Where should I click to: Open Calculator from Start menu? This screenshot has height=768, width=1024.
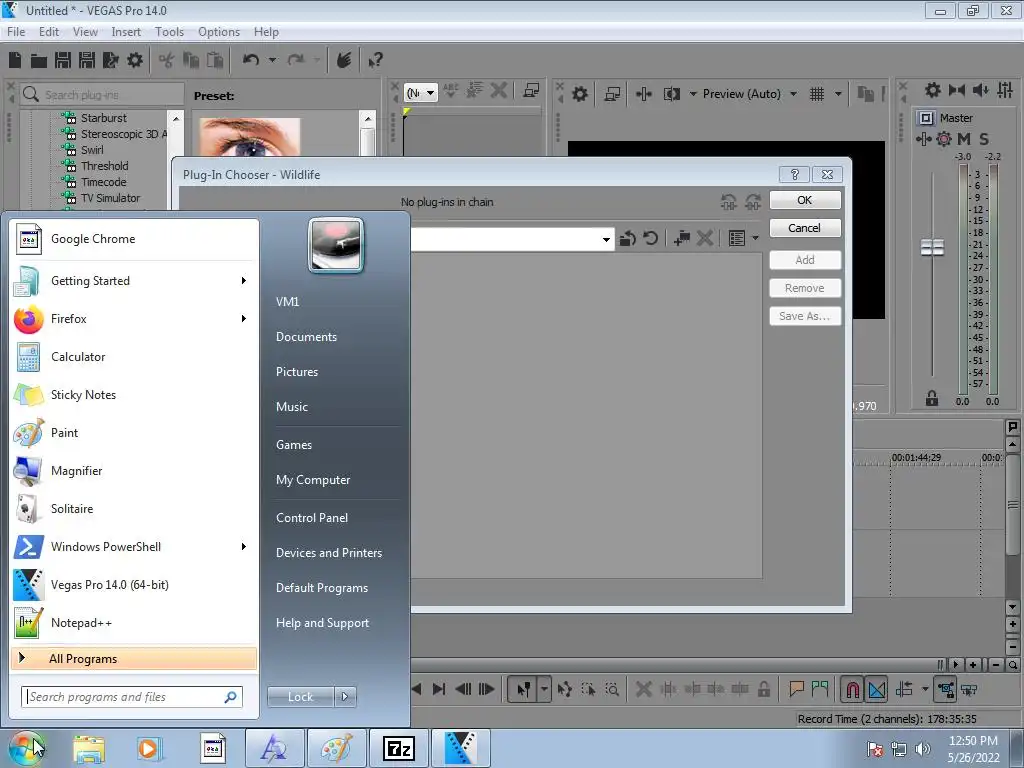(x=134, y=357)
